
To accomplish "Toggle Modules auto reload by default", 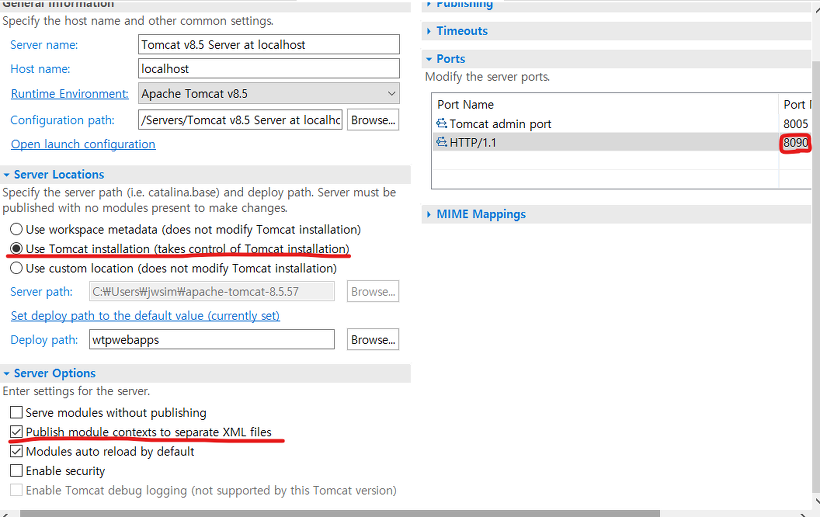I will 16,451.
